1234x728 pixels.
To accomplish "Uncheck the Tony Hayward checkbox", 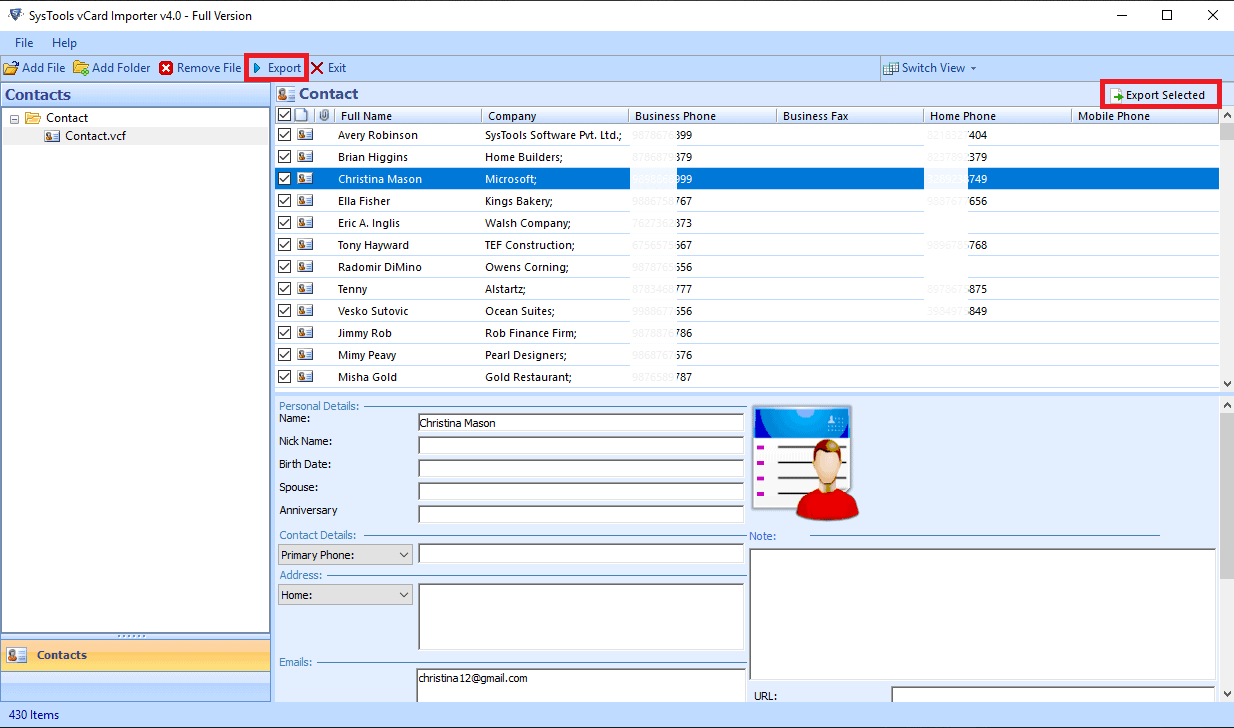I will click(x=284, y=245).
